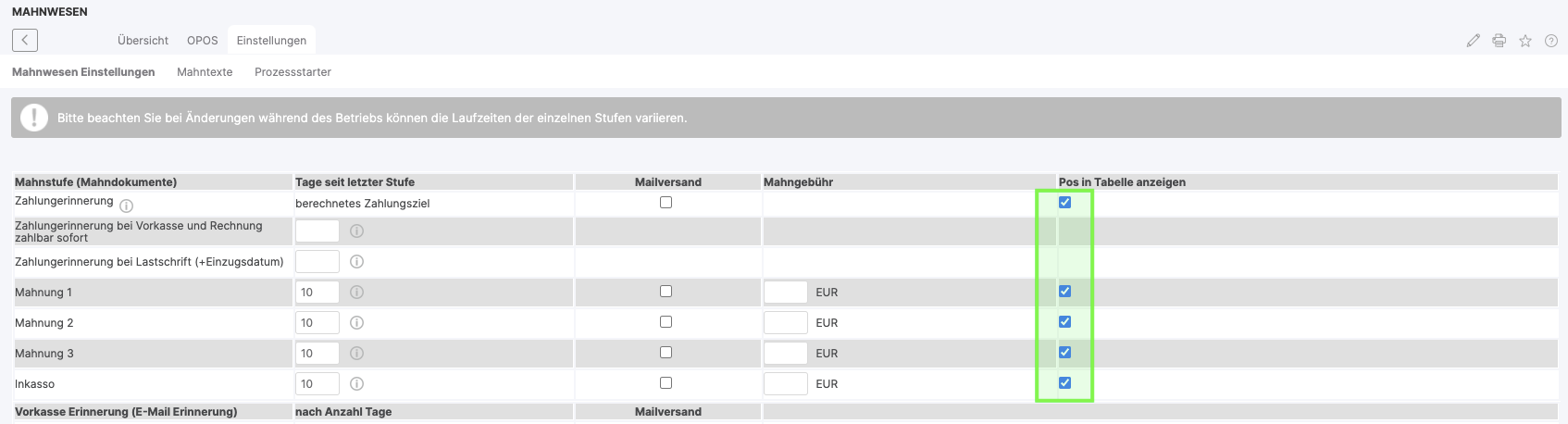Click info icon in Mahnung 1 row
Screen dimensions: 1568x424
pos(357,293)
